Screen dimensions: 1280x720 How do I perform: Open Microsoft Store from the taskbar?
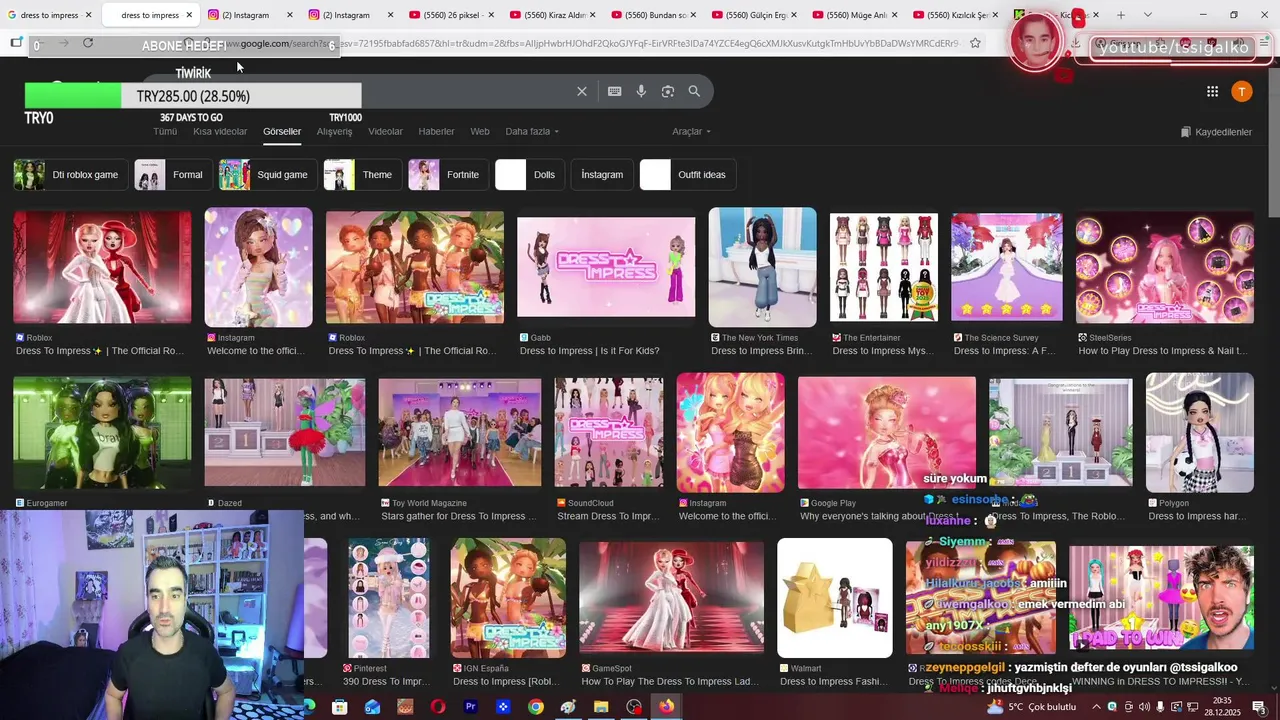coord(339,707)
